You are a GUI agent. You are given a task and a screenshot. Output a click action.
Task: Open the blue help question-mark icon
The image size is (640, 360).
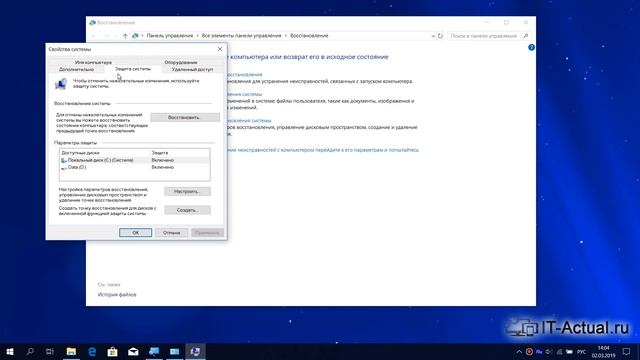[531, 47]
